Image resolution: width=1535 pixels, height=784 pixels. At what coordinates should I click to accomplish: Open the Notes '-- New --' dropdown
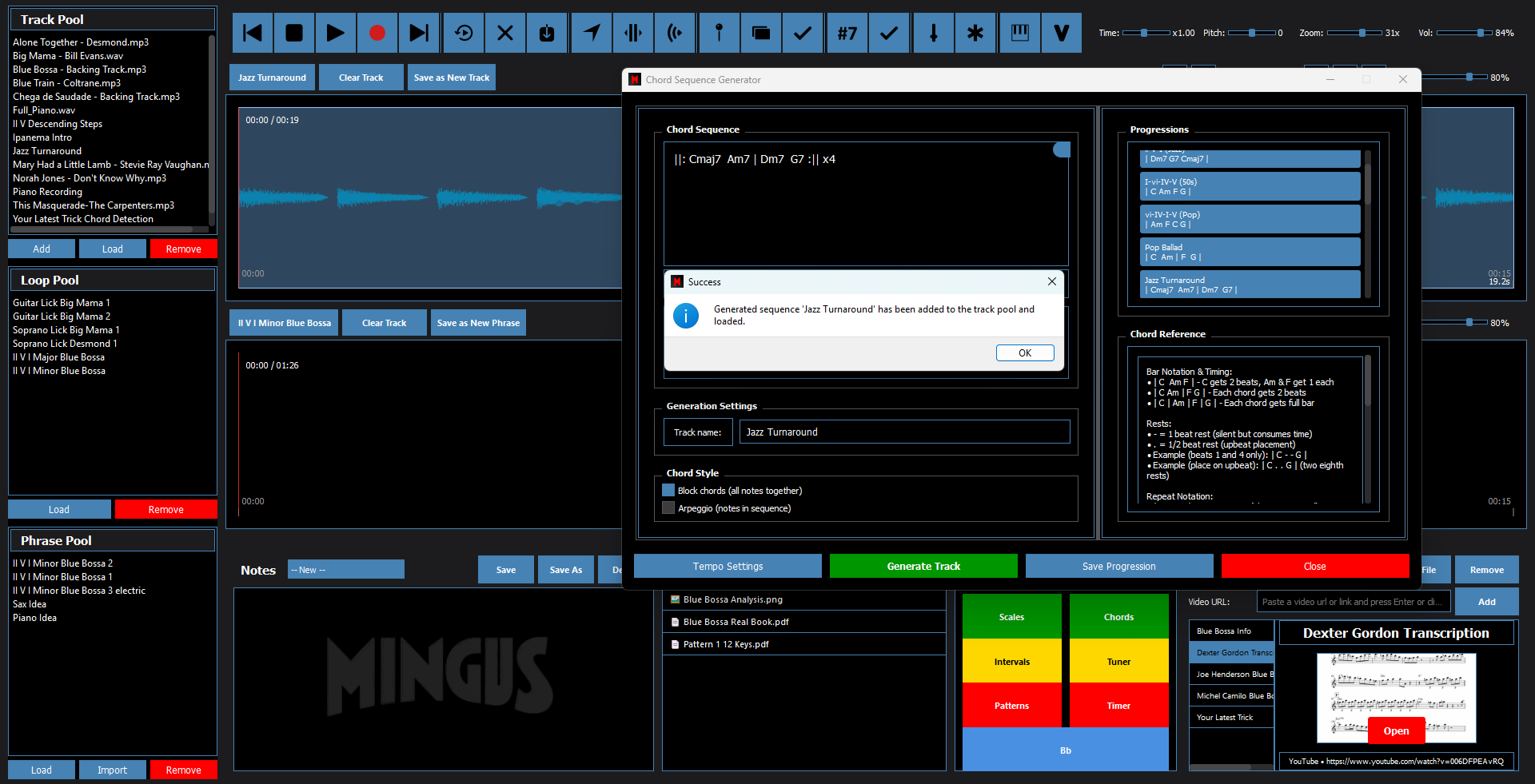click(345, 570)
